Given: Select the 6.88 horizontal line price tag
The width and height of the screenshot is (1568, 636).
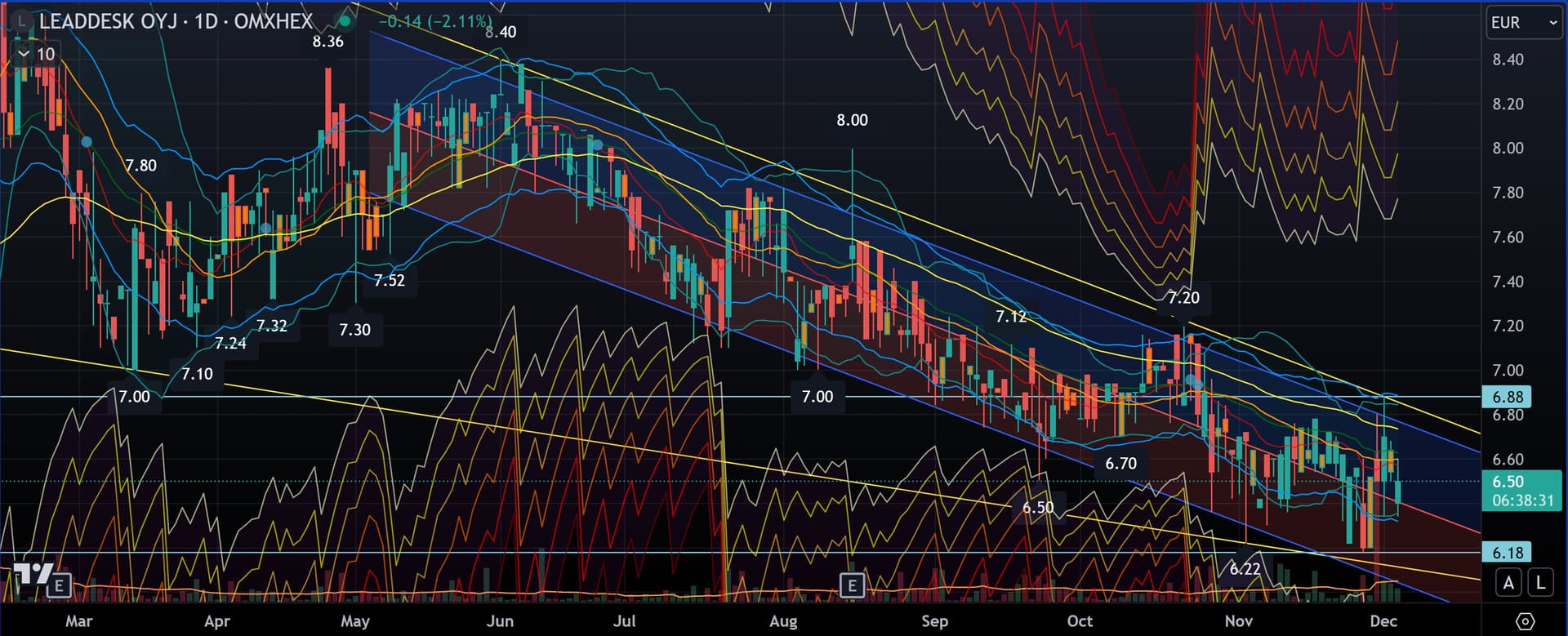Looking at the screenshot, I should coord(1507,397).
